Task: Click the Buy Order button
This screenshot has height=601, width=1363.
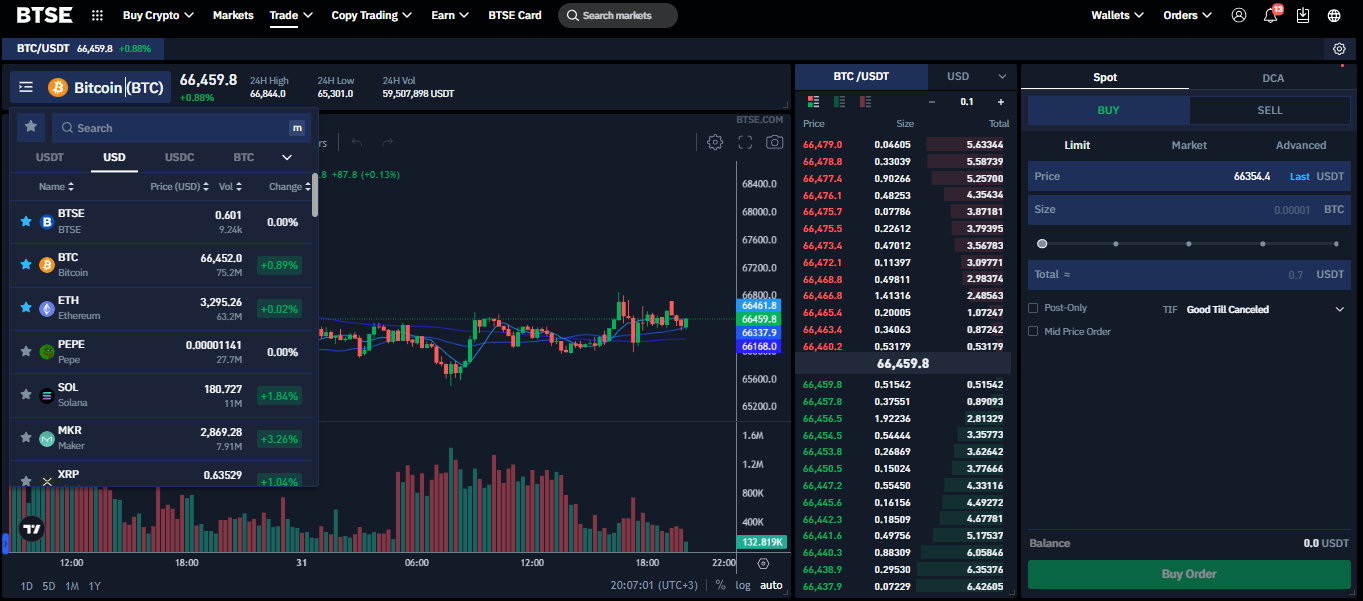Action: click(x=1189, y=574)
